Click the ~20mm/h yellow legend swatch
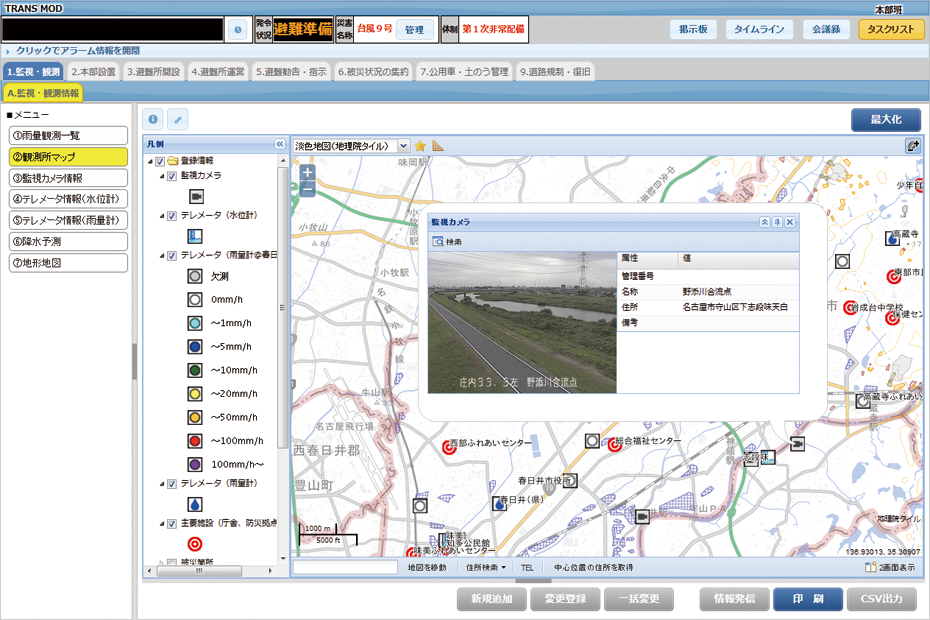 click(195, 393)
